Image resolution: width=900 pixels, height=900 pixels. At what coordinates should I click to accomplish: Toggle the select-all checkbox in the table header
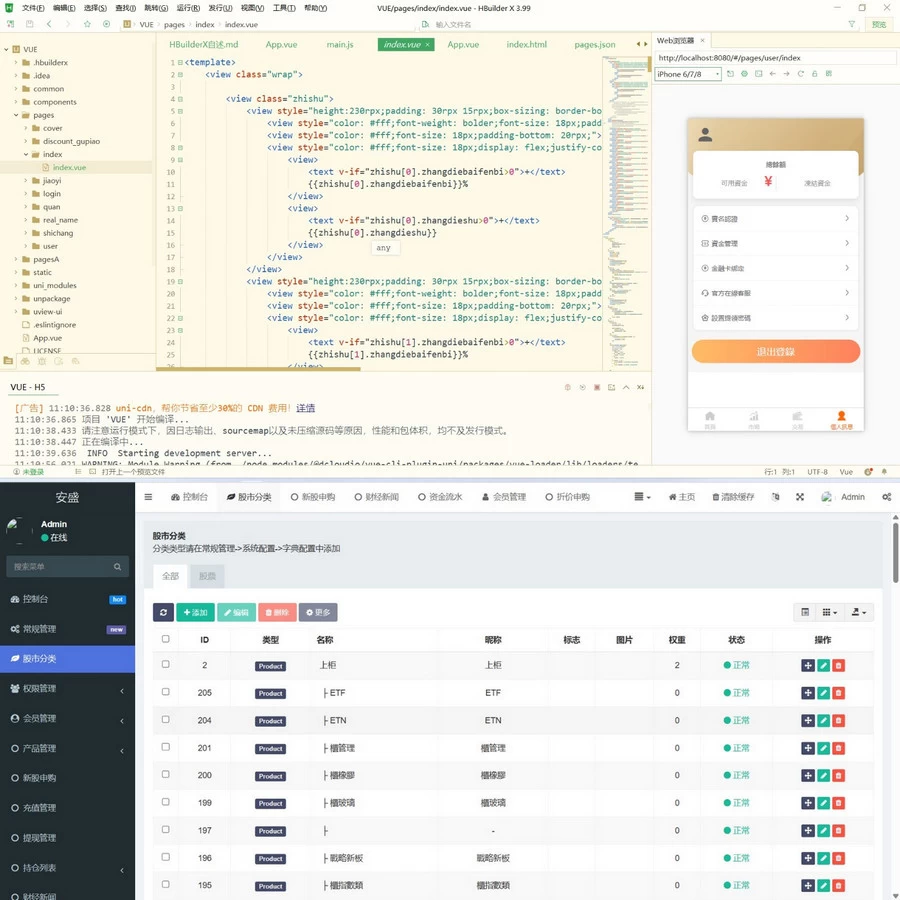[165, 639]
